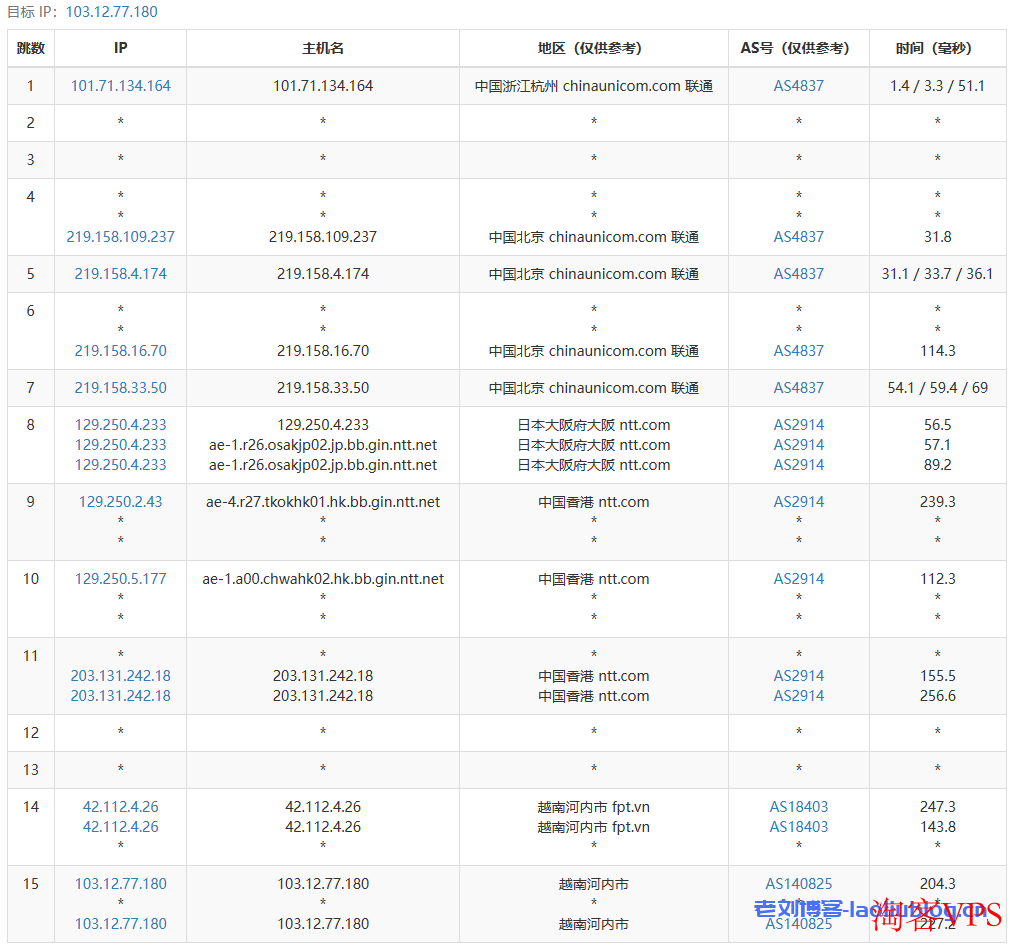The width and height of the screenshot is (1013, 947).
Task: Select hostname ae-1.a00.chwahk02.hk.bb.gin.ntt.net
Action: (x=323, y=579)
